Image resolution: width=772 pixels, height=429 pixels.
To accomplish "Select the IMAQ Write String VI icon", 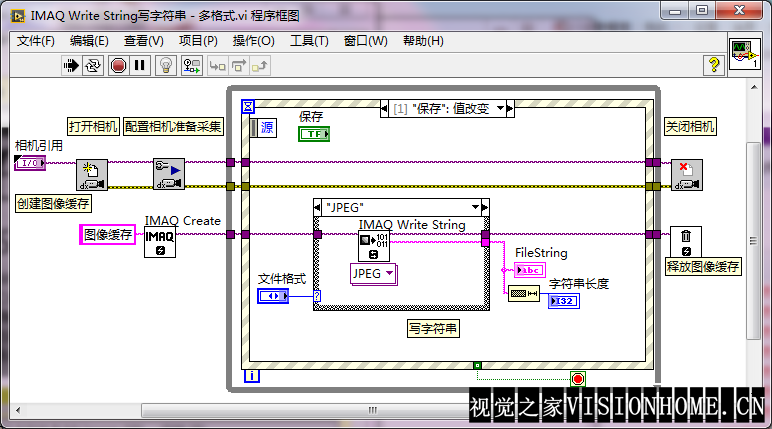I will (x=374, y=247).
